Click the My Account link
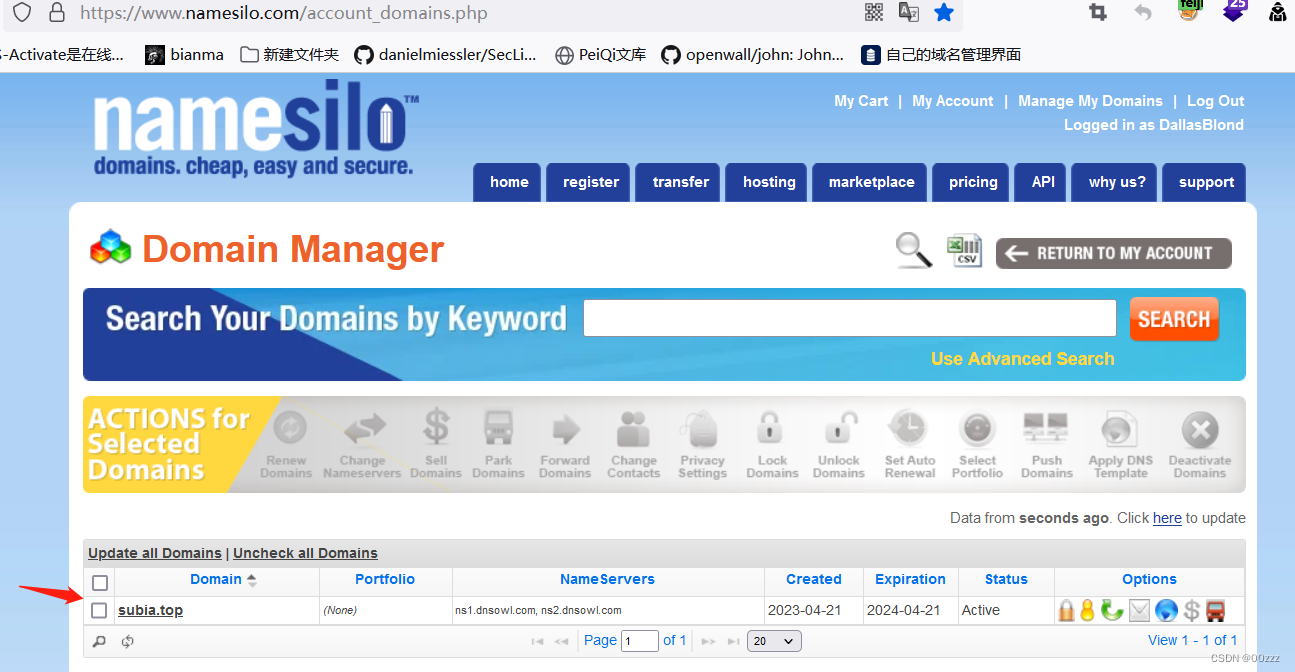1295x672 pixels. tap(953, 101)
